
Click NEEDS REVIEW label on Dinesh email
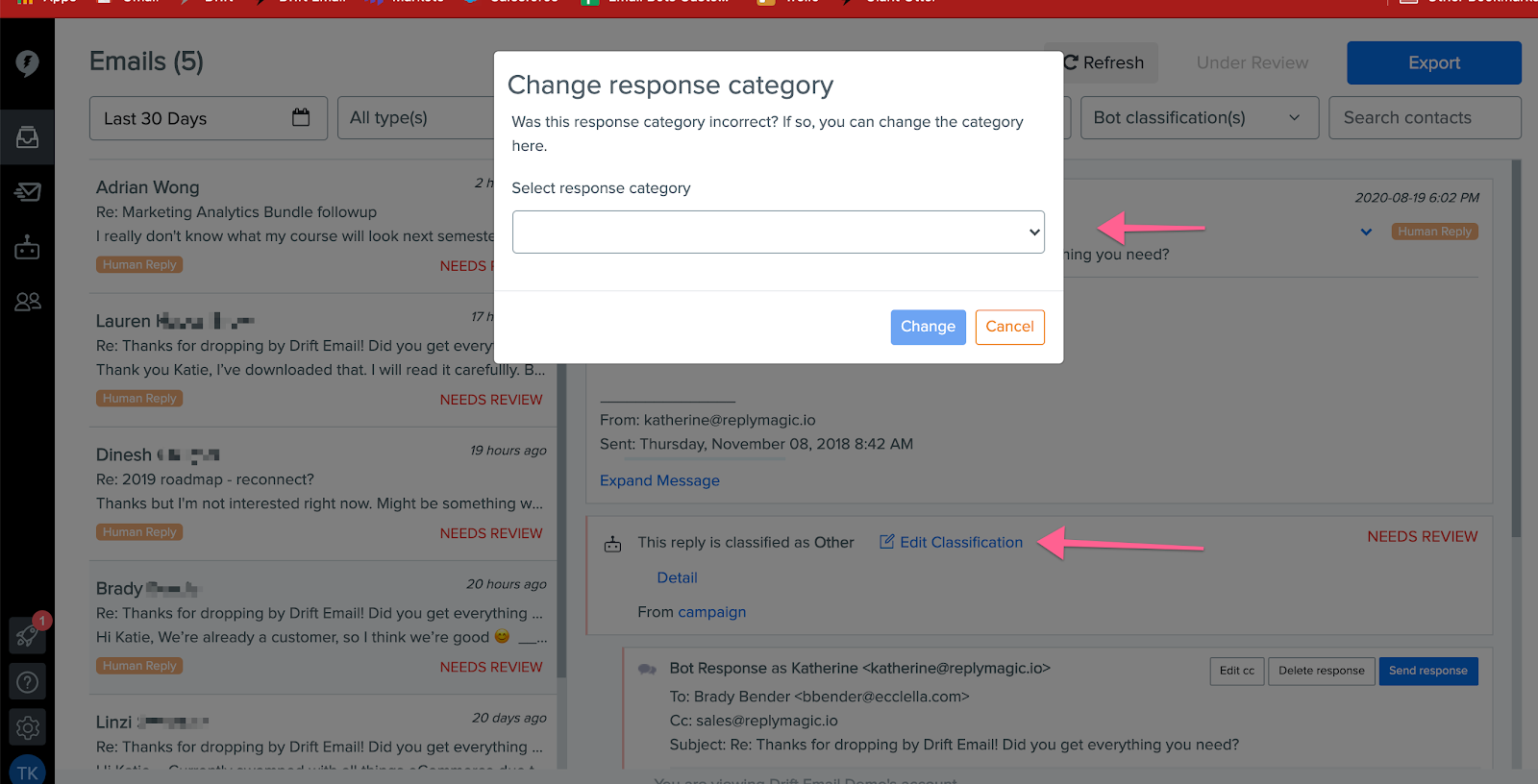pyautogui.click(x=491, y=533)
